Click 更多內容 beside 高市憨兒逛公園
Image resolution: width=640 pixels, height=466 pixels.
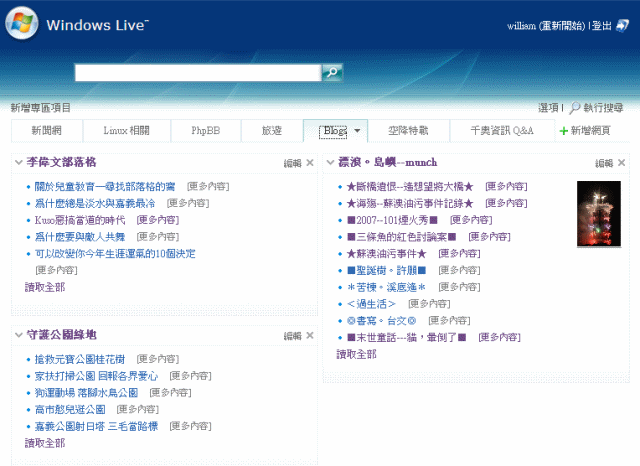coord(138,409)
